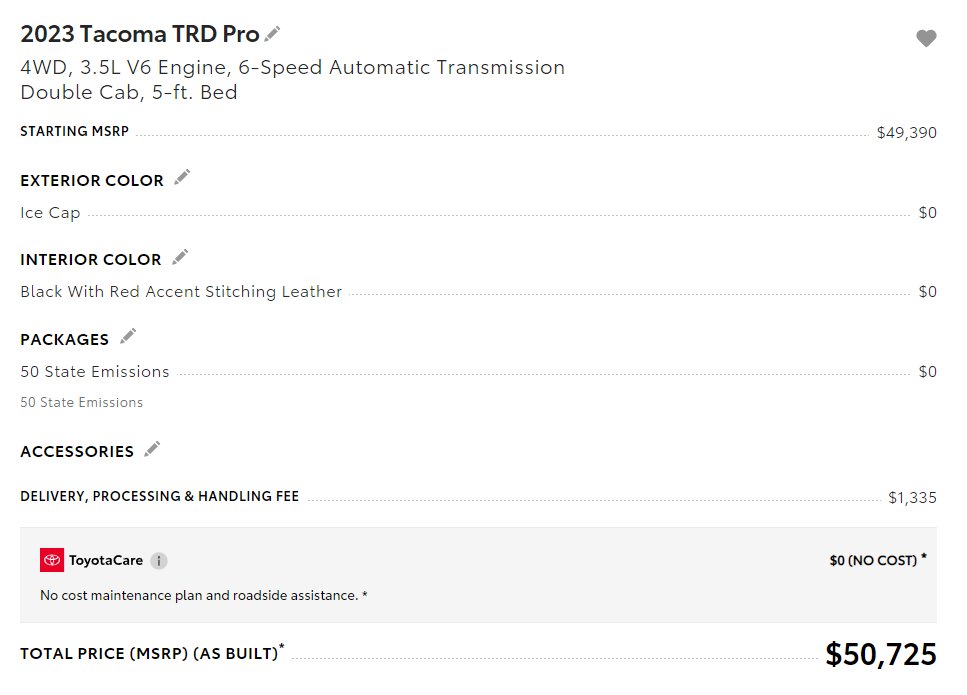
Task: Edit Interior Color using its pencil icon
Action: pyautogui.click(x=180, y=257)
